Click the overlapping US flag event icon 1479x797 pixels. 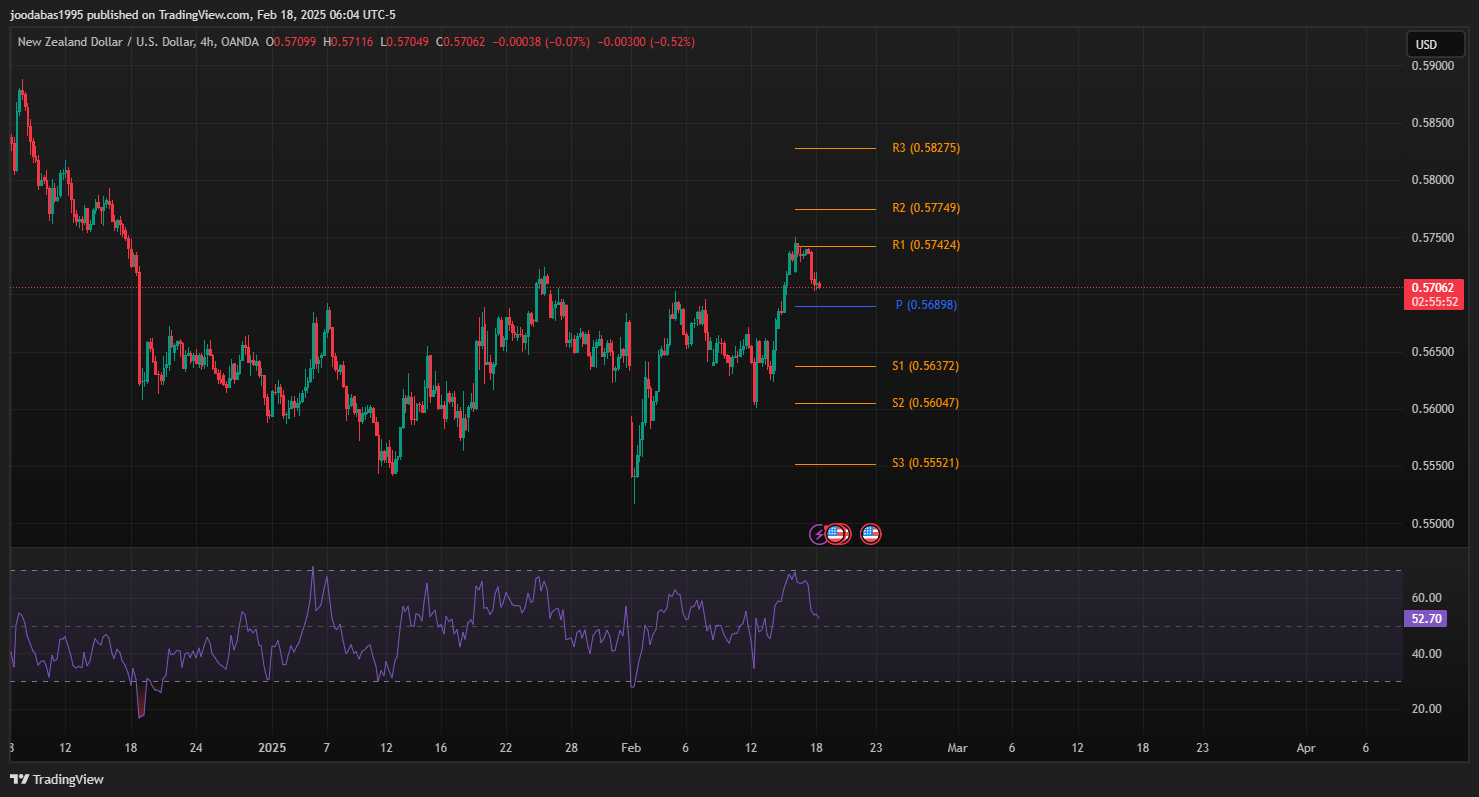tap(837, 534)
